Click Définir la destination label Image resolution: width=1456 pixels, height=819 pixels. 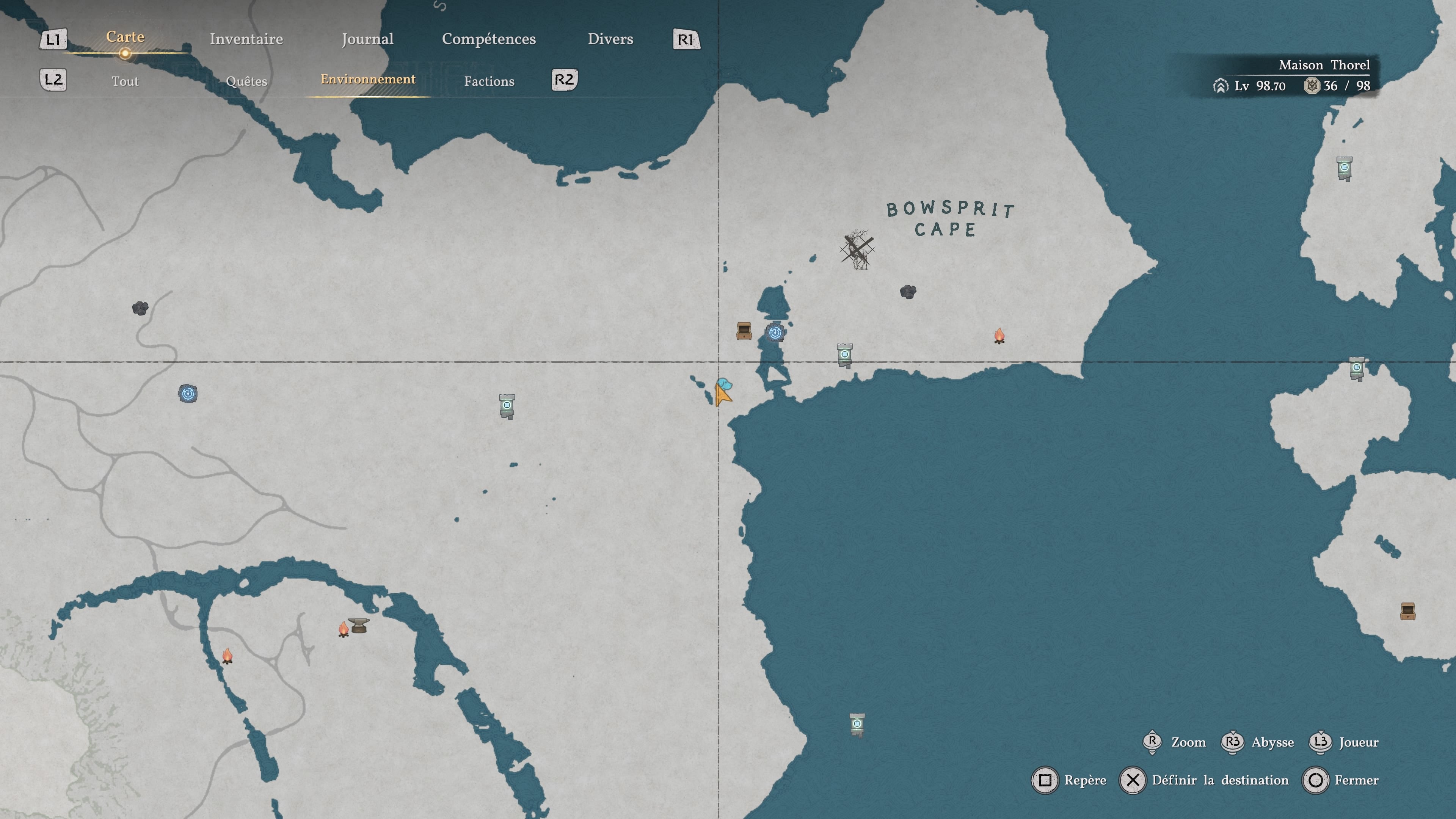pos(1220,781)
